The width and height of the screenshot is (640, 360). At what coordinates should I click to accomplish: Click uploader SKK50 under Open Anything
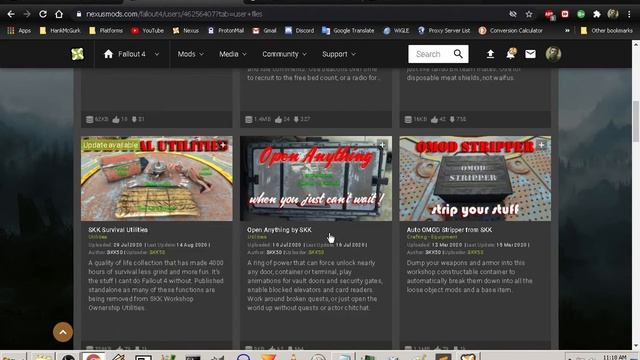pyautogui.click(x=316, y=253)
